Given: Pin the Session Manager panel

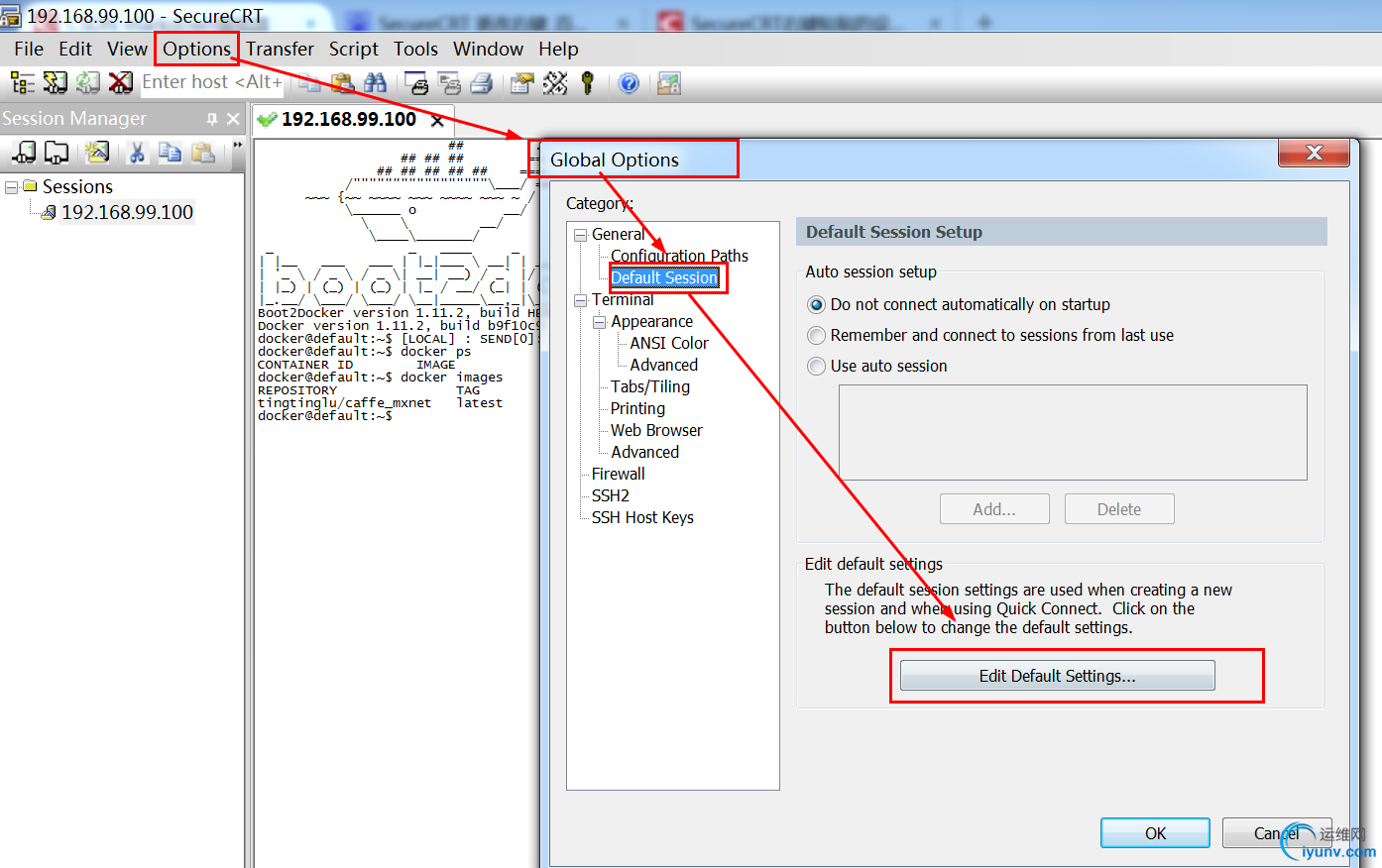Looking at the screenshot, I should 212,119.
